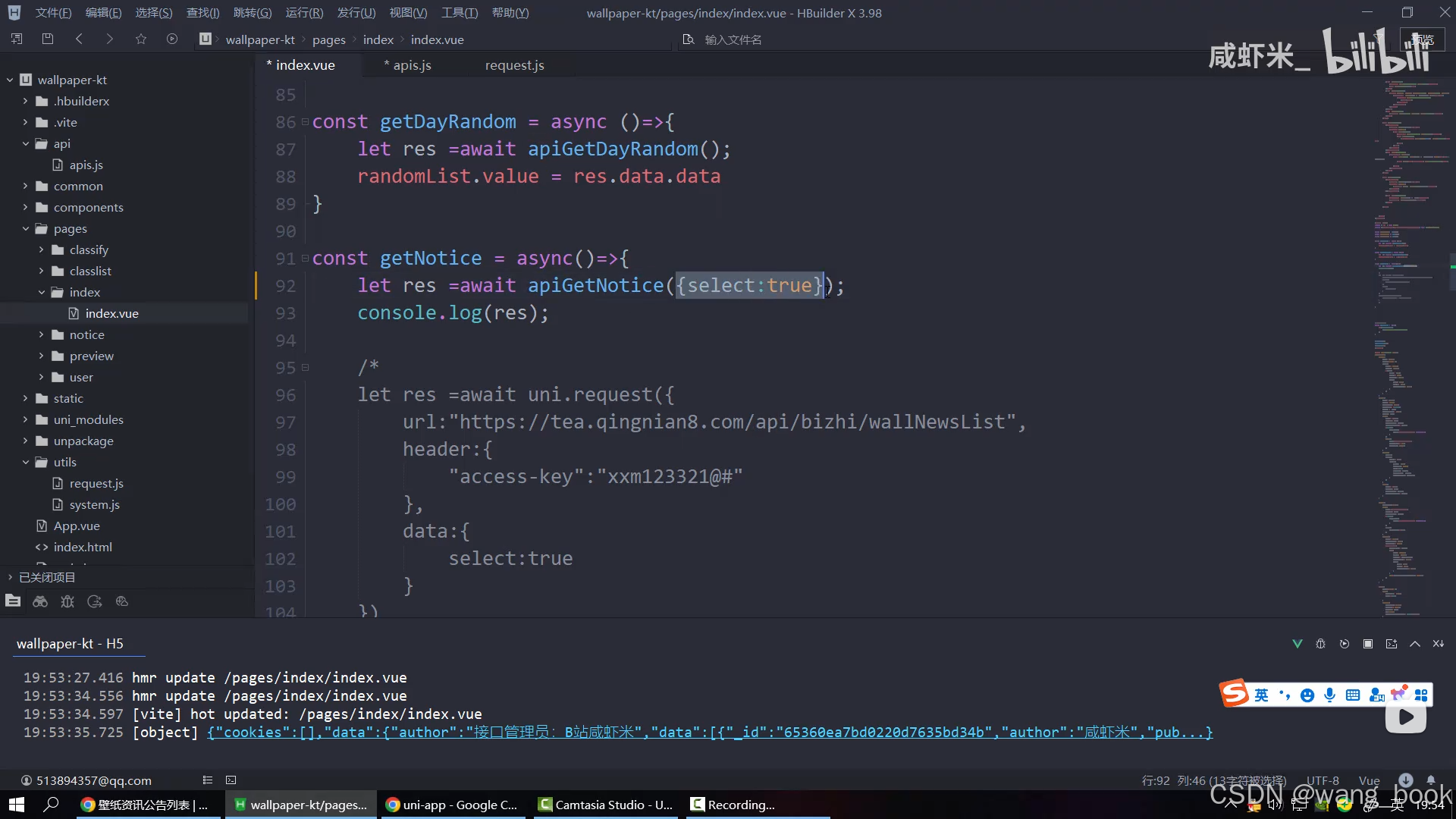Open new terminal from console toolbar
Image resolution: width=1456 pixels, height=819 pixels.
(1392, 644)
